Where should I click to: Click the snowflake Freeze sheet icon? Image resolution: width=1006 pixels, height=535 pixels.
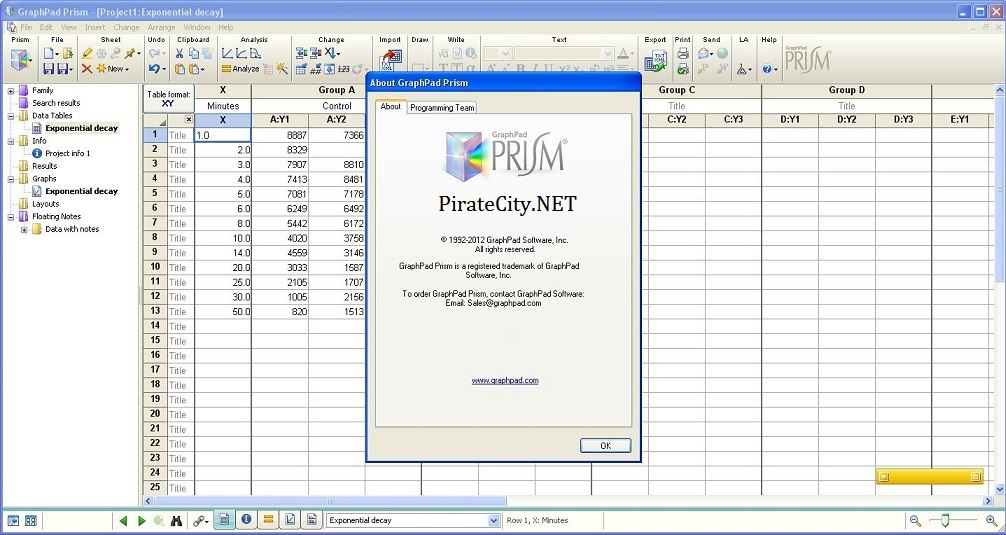click(x=101, y=54)
